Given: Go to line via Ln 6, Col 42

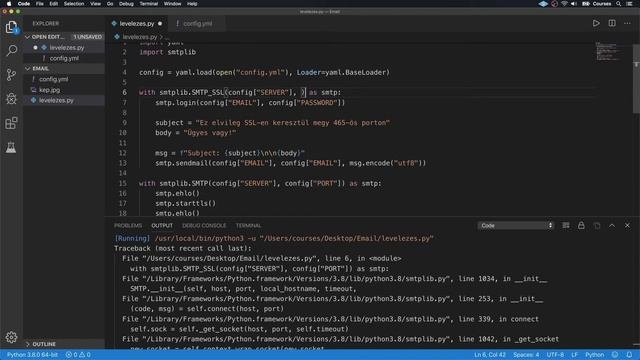Looking at the screenshot, I should [490, 355].
